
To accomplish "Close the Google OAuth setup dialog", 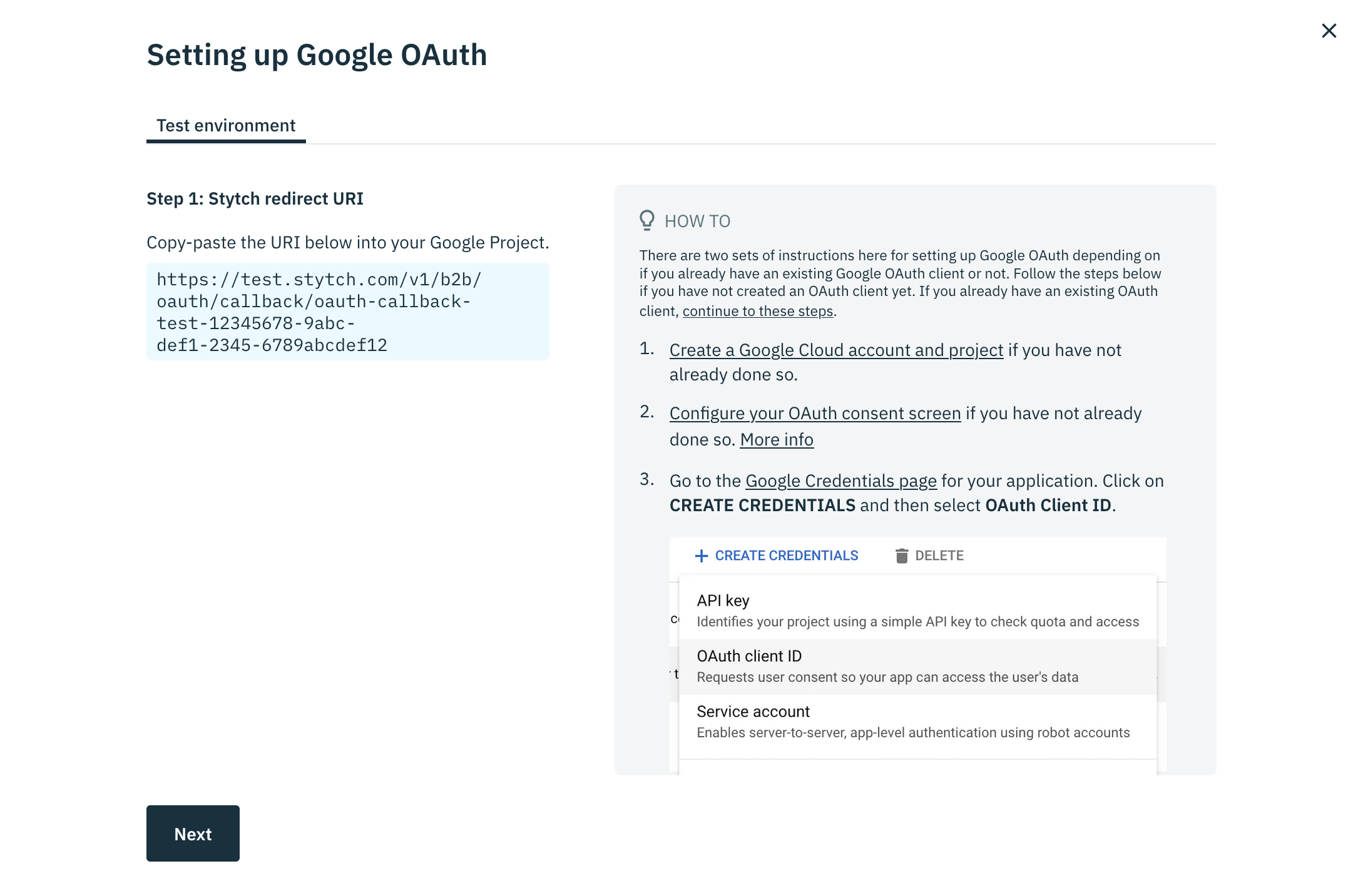I will [x=1329, y=31].
